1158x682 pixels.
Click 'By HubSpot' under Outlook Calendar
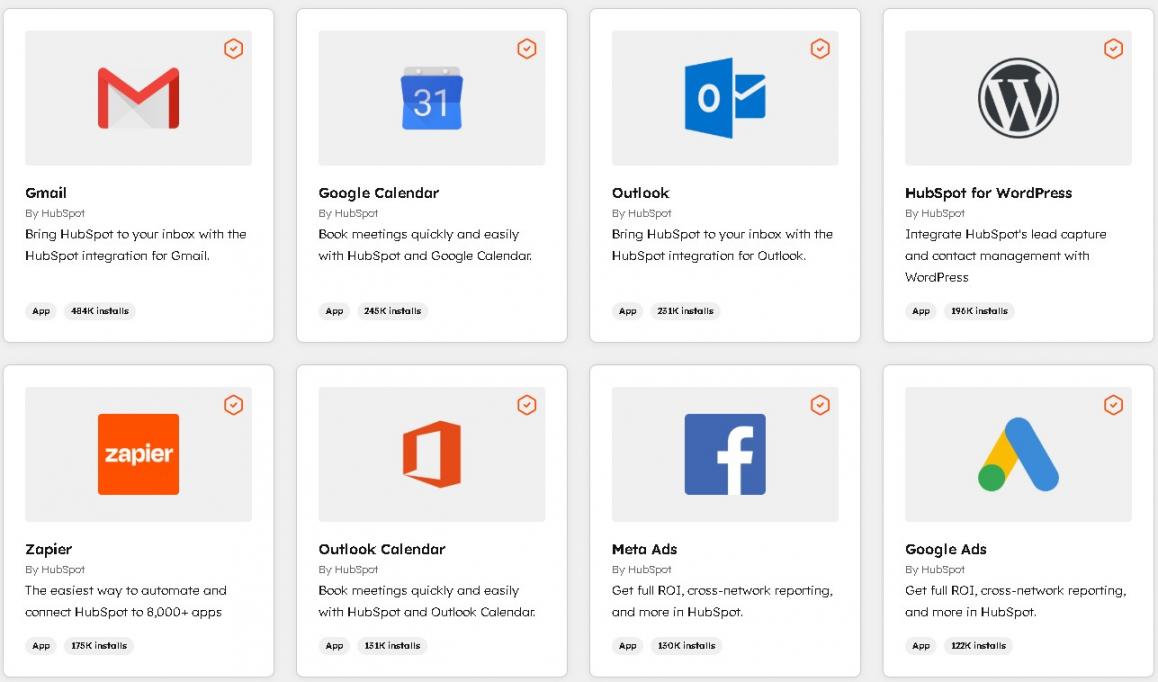pos(348,570)
